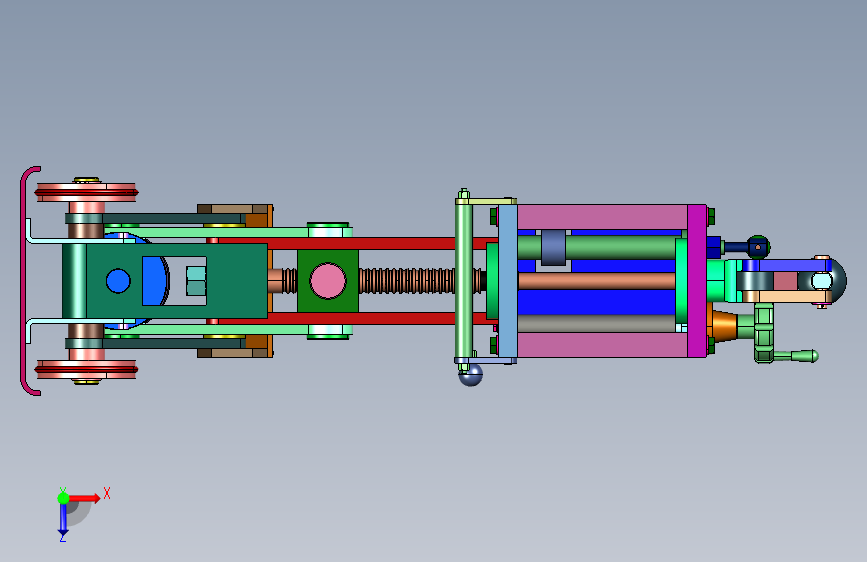867x562 pixels.
Task: Pick the light blue vertical front plate
Action: [508, 282]
